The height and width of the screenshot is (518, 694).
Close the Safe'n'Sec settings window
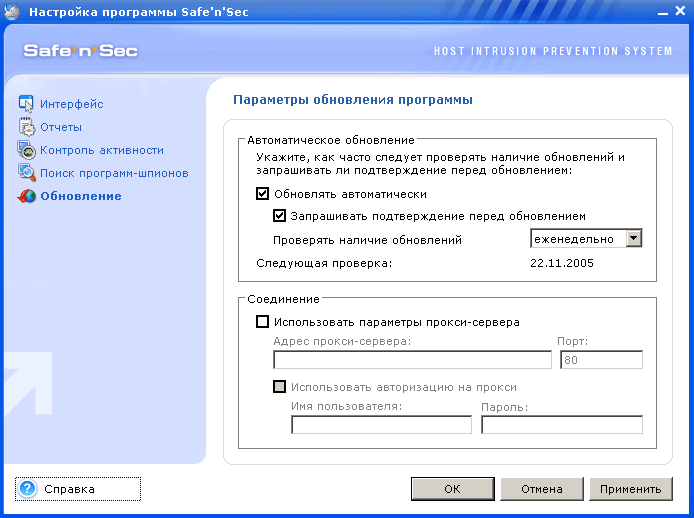point(680,11)
